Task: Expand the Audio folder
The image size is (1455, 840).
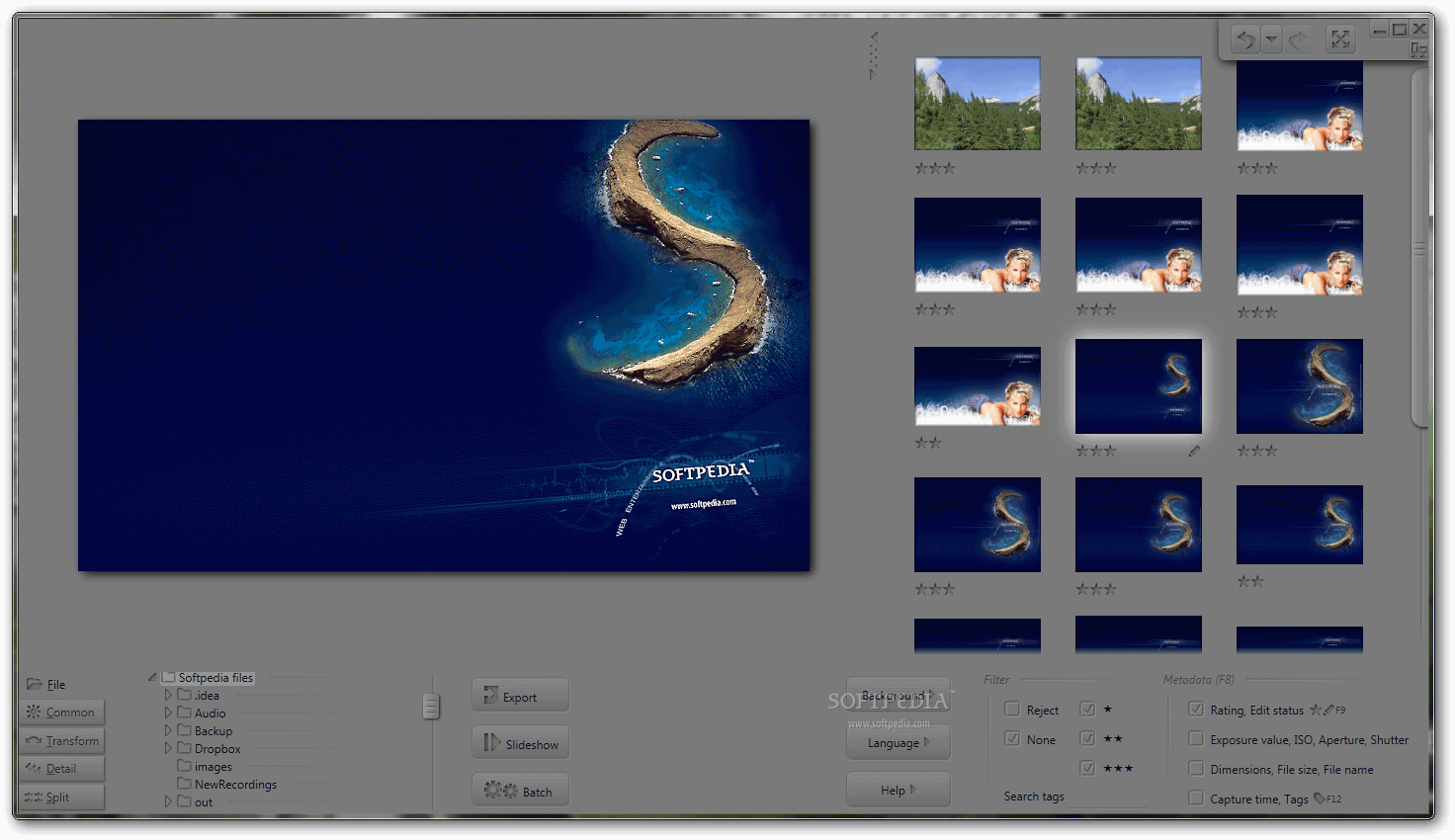Action: tap(168, 713)
